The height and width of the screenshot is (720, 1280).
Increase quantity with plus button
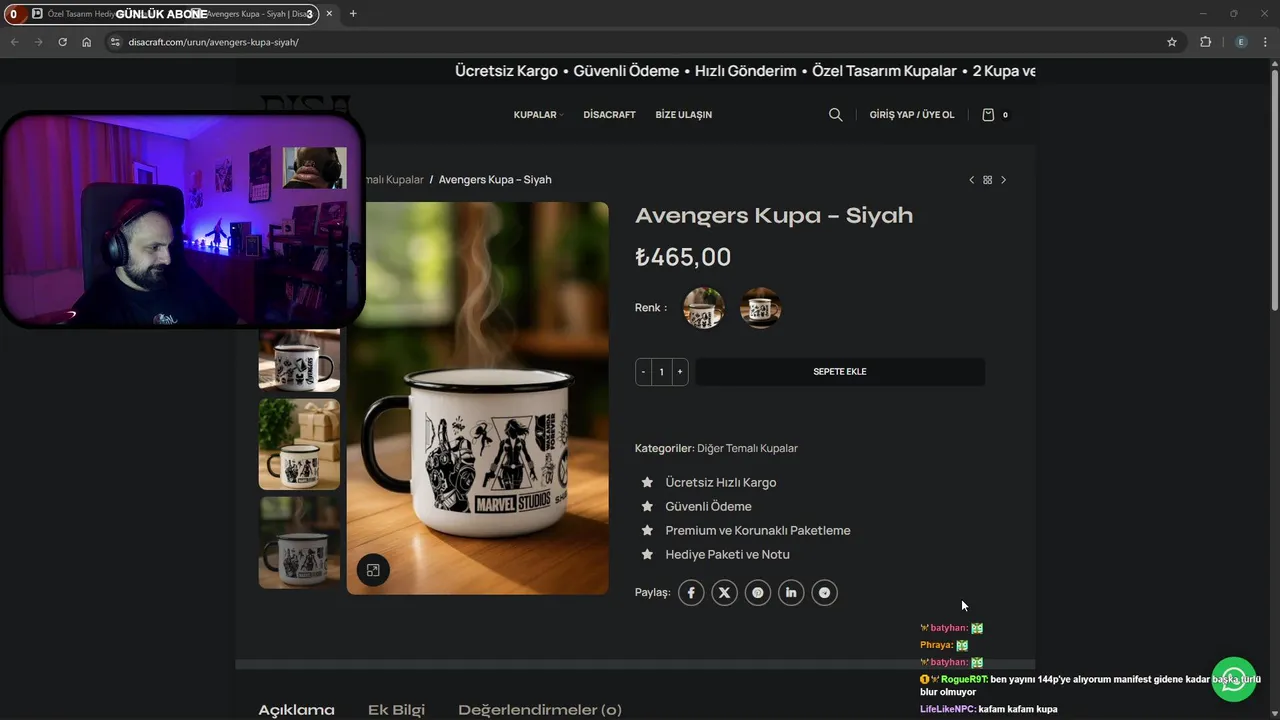point(680,372)
